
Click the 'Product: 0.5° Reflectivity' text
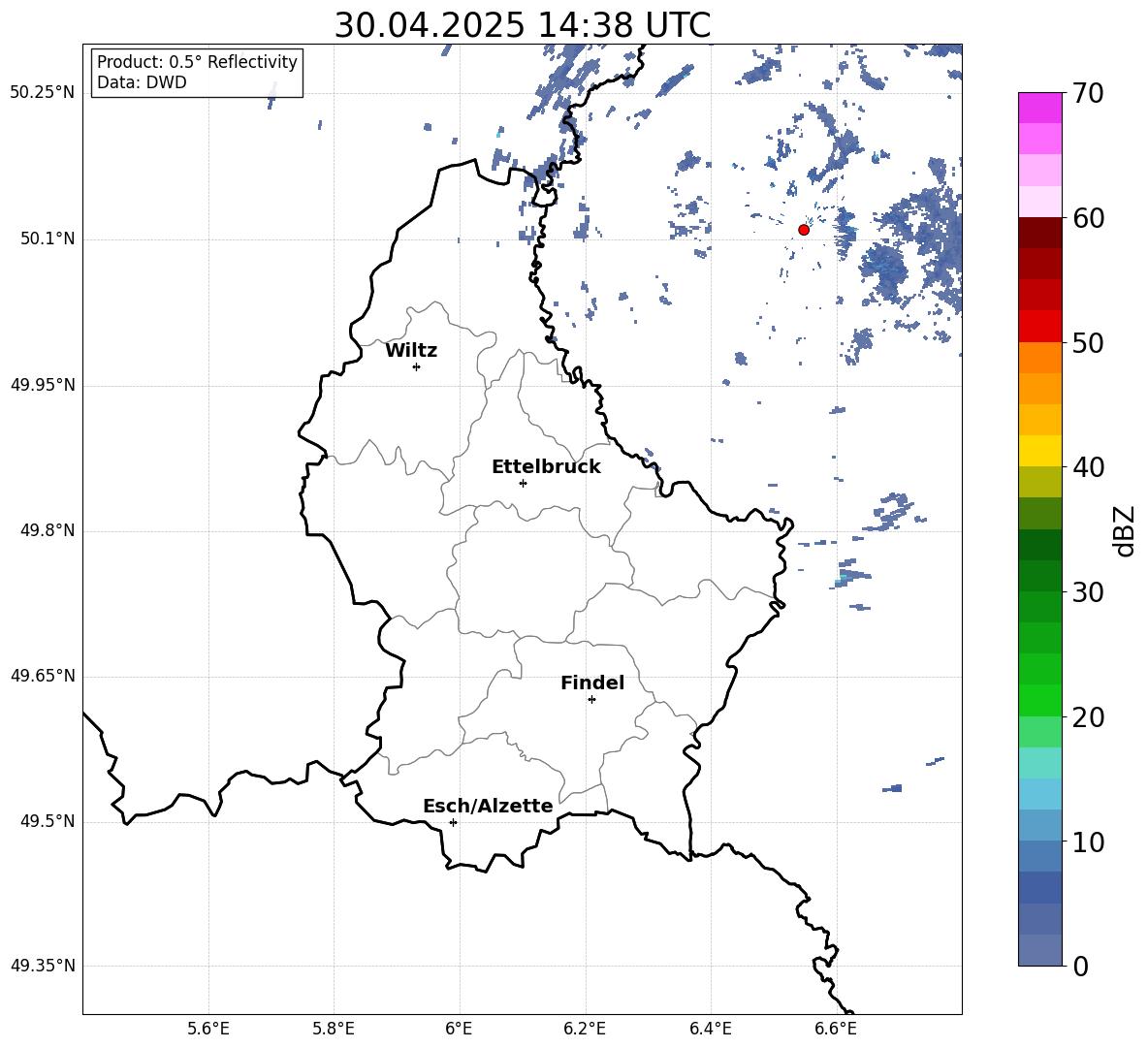click(197, 62)
